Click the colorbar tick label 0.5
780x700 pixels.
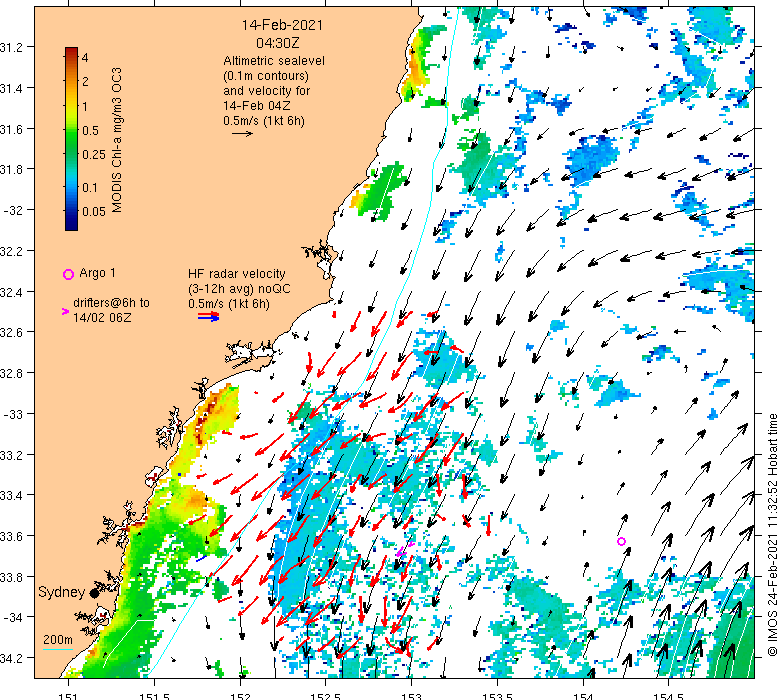pyautogui.click(x=91, y=131)
